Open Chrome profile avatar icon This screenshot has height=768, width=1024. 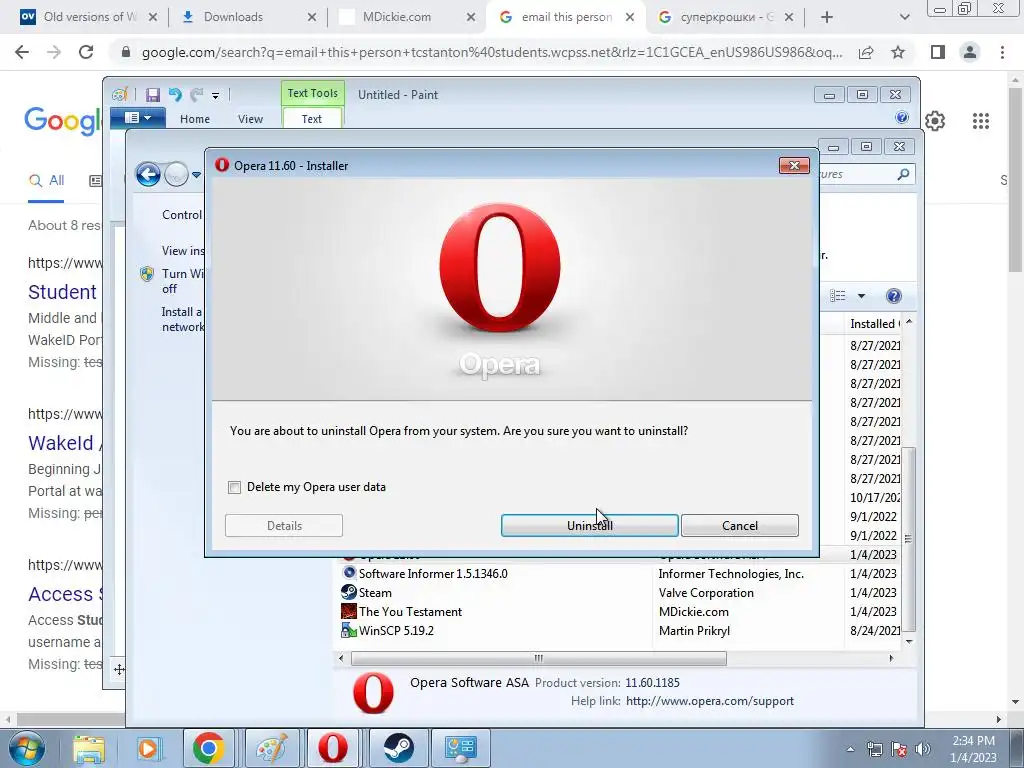point(970,52)
